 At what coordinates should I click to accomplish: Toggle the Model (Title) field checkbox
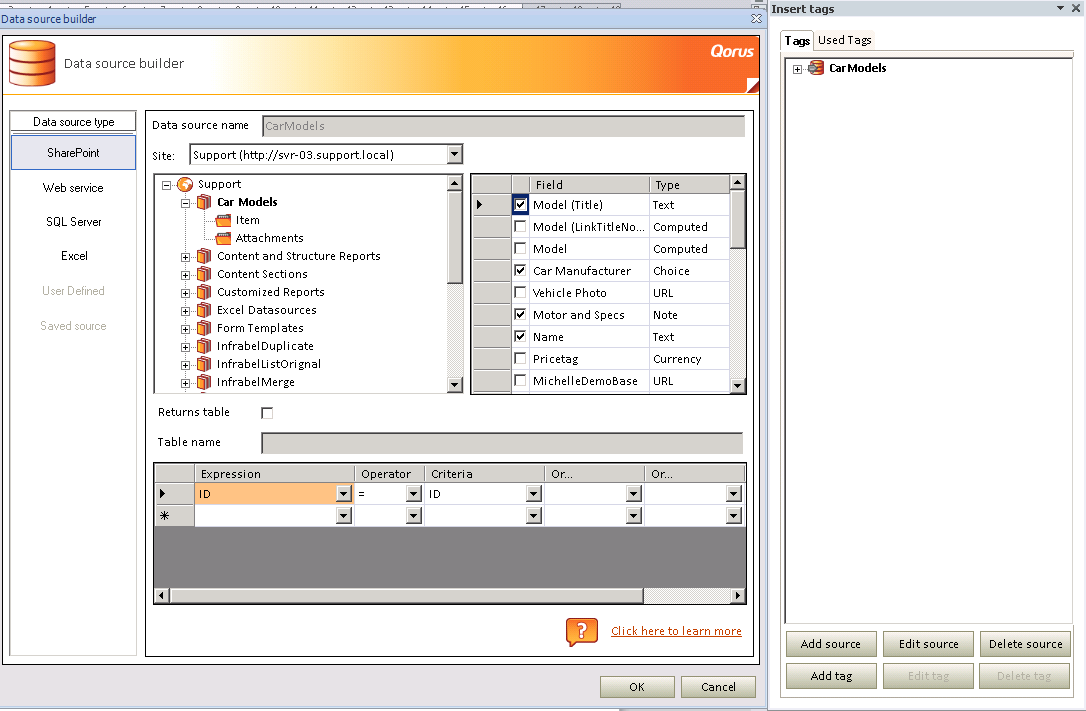click(520, 204)
